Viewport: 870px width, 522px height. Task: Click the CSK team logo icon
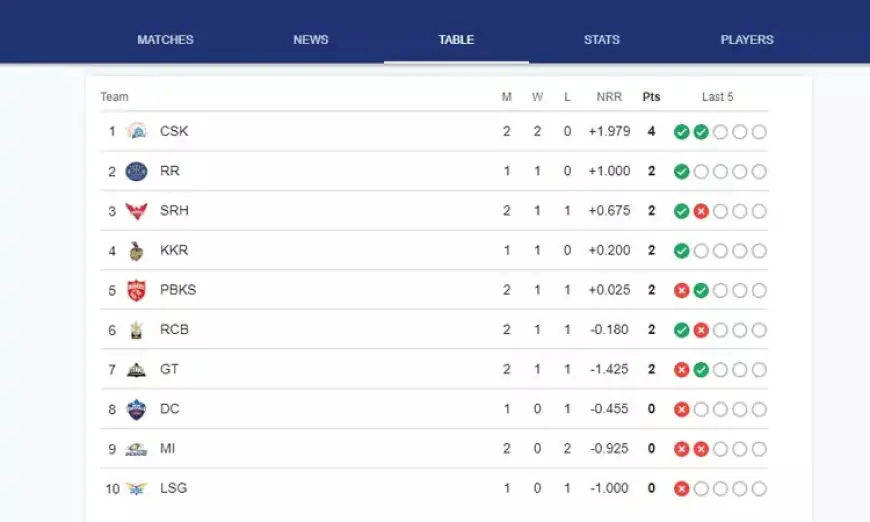[137, 131]
